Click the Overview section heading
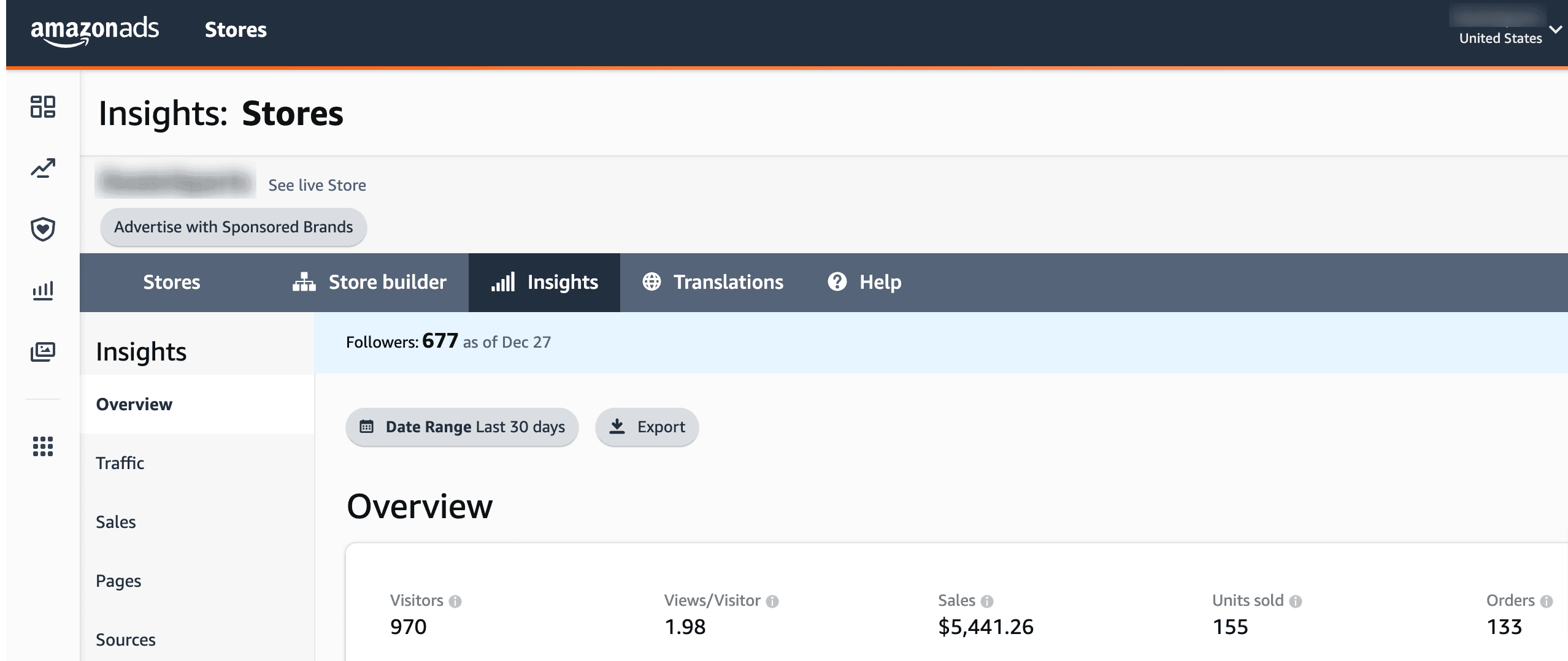 tap(420, 506)
